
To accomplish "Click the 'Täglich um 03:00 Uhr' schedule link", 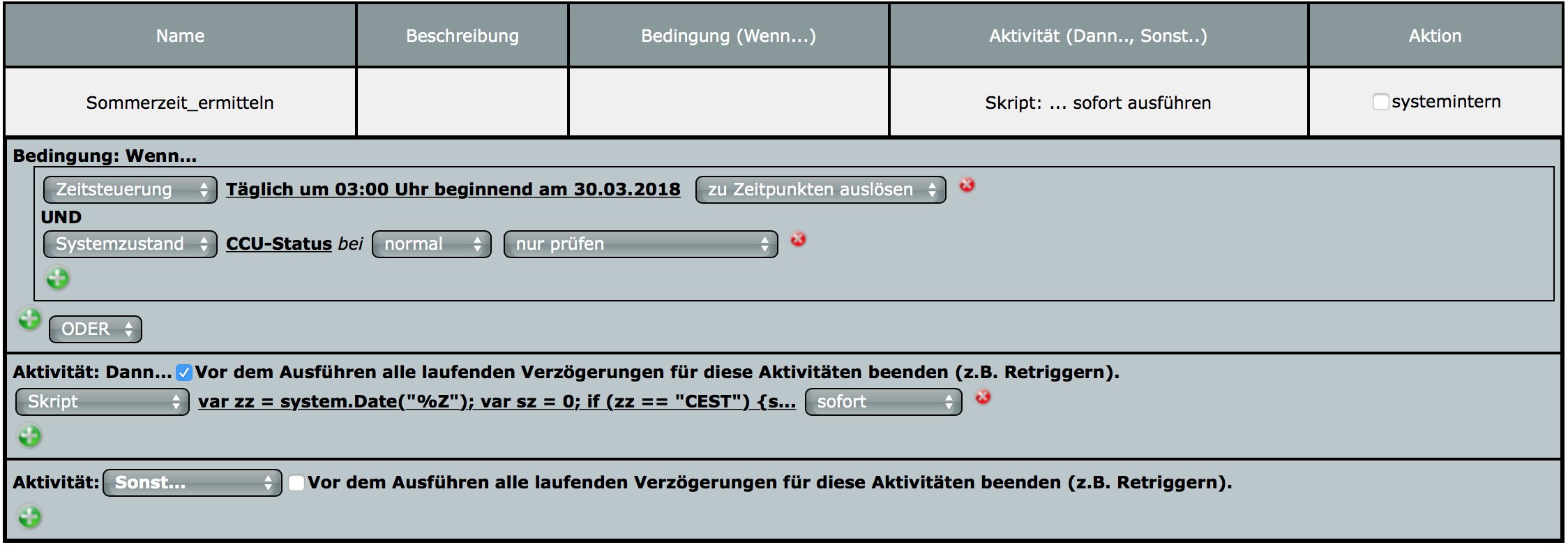I will 453,190.
